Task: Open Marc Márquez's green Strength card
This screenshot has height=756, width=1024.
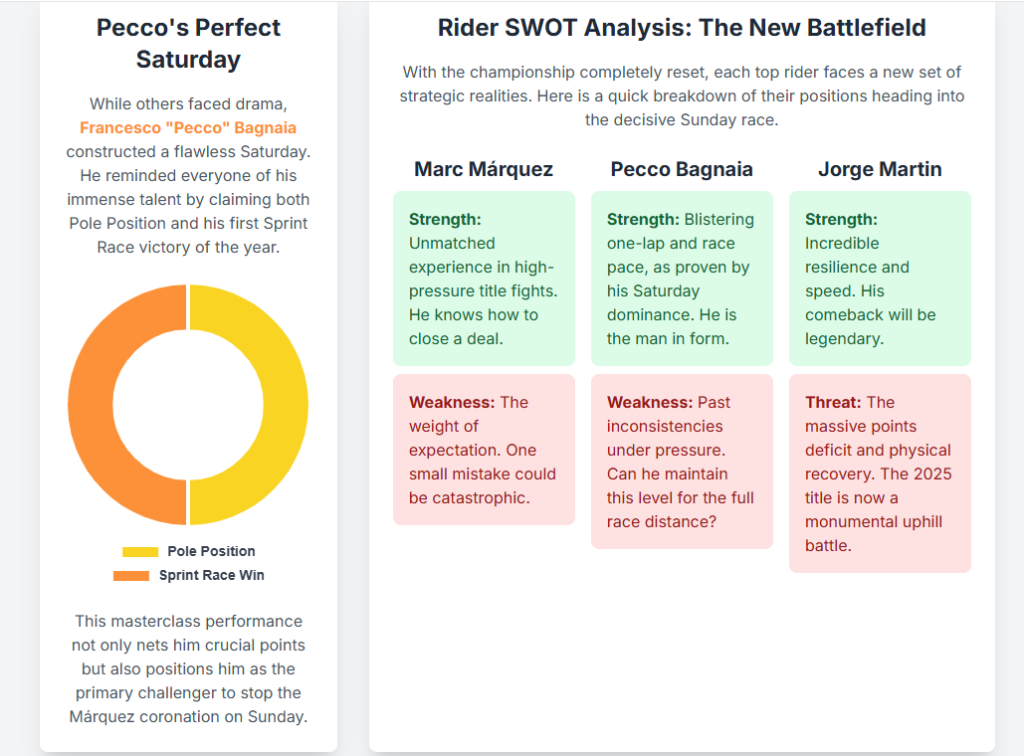Action: (x=484, y=278)
